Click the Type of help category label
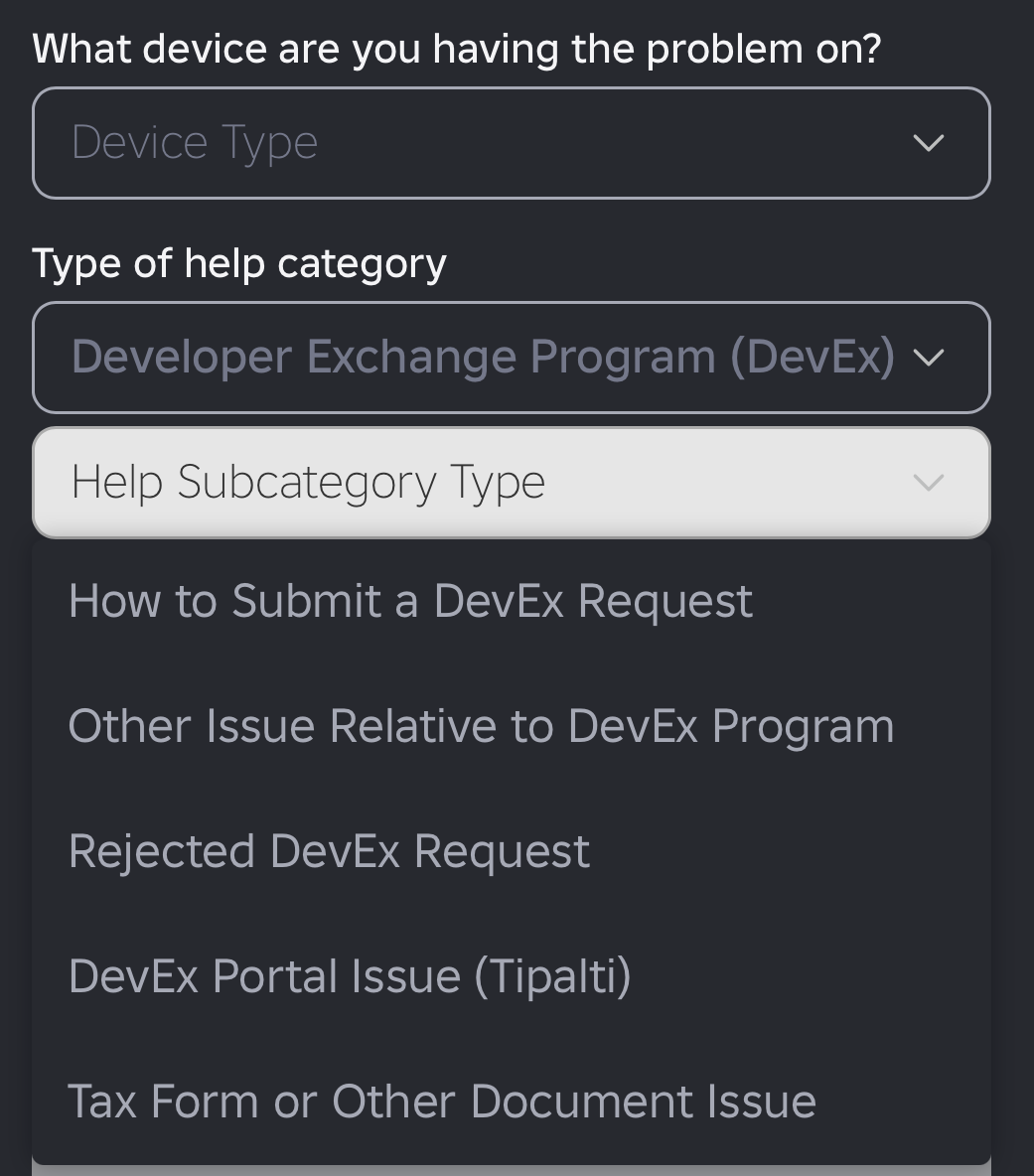1034x1176 pixels. pos(239,264)
